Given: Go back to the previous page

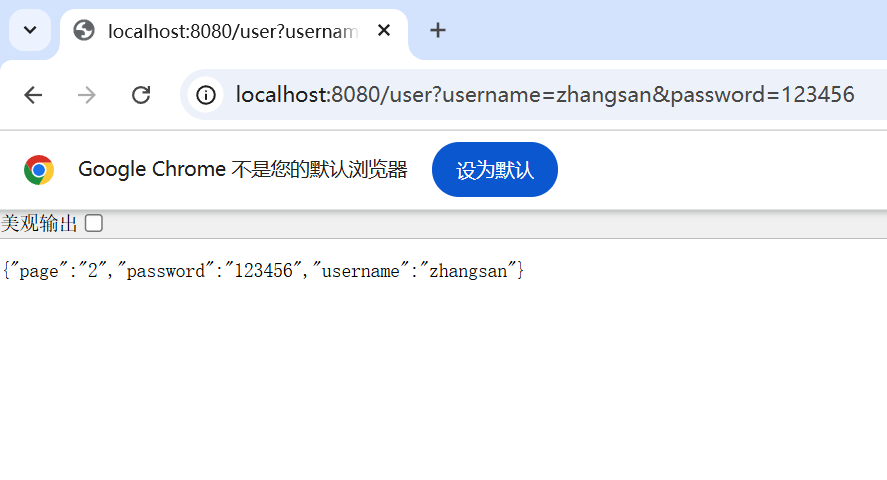Looking at the screenshot, I should click(33, 95).
